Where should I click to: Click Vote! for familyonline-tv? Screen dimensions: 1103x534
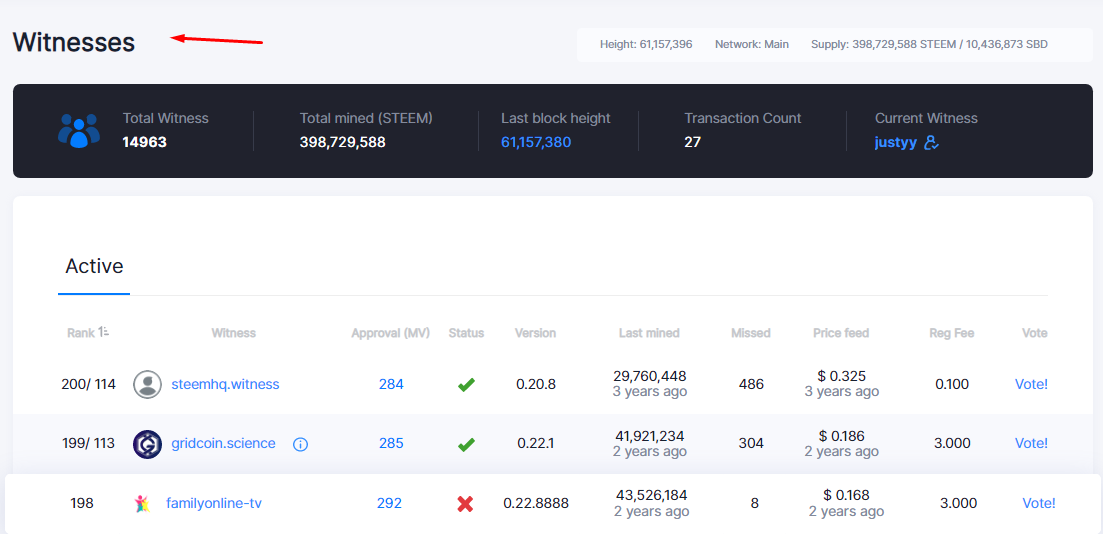point(1039,503)
